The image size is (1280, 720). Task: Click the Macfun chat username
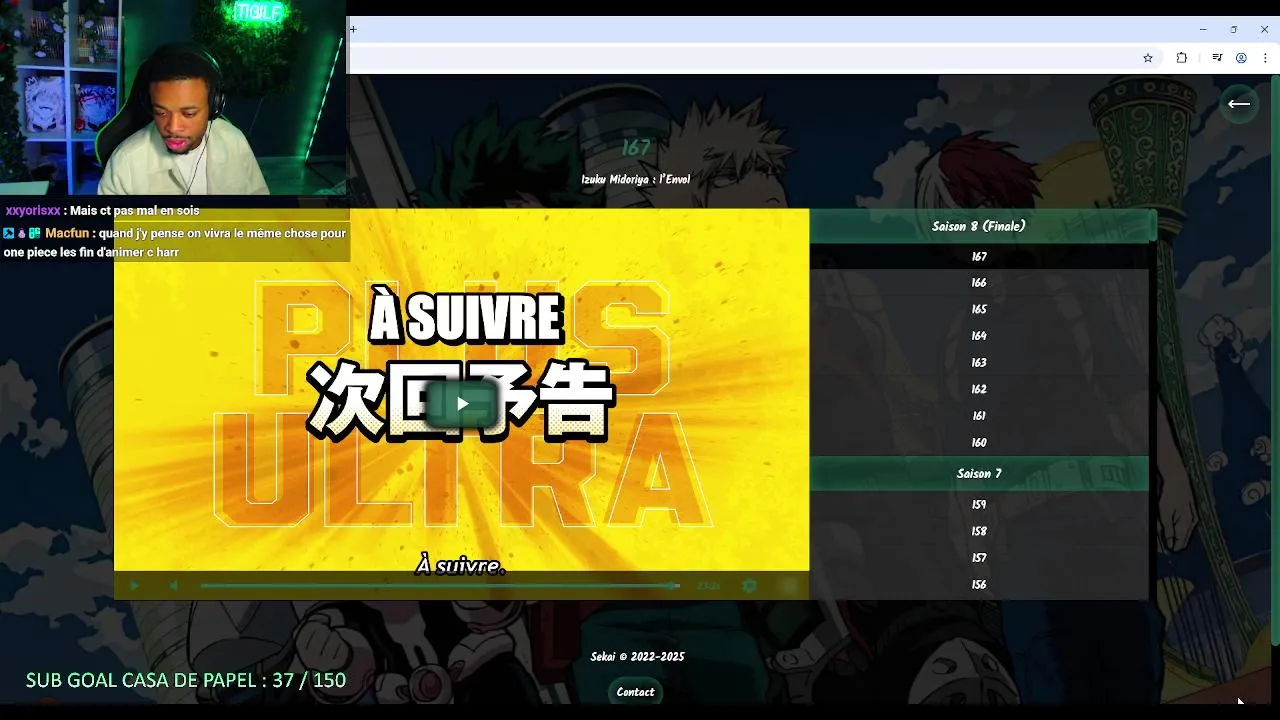coord(67,233)
